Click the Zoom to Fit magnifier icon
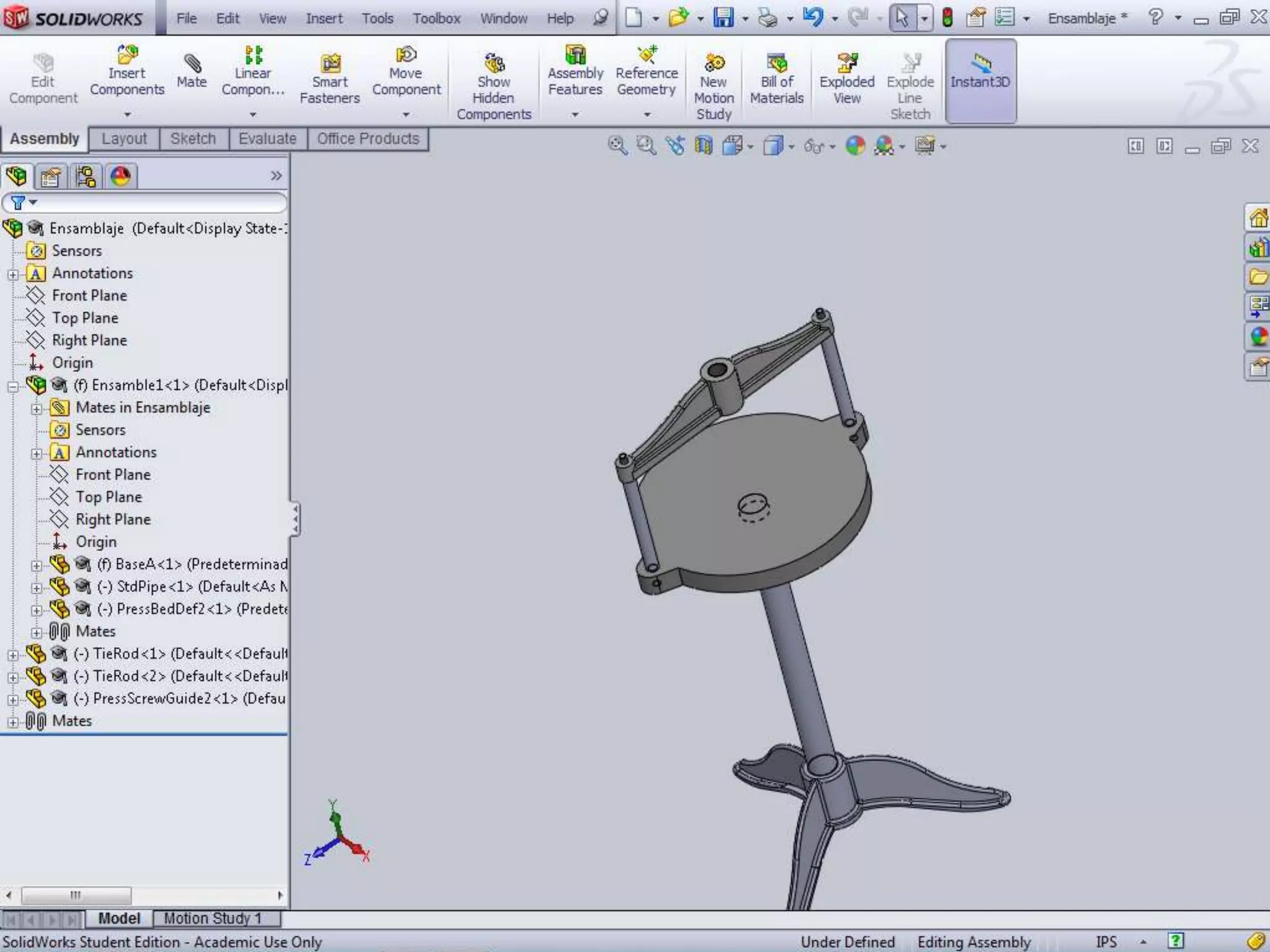Viewport: 1270px width, 952px height. tap(617, 146)
